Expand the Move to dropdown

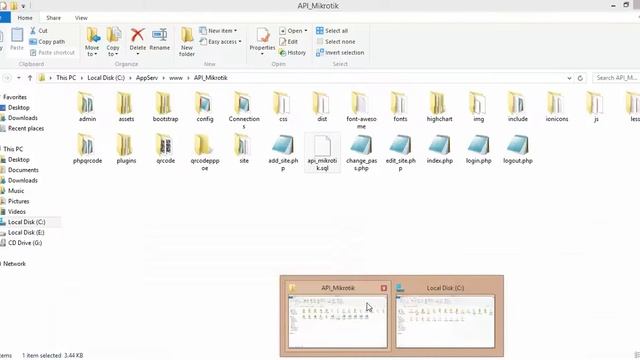(x=92, y=51)
